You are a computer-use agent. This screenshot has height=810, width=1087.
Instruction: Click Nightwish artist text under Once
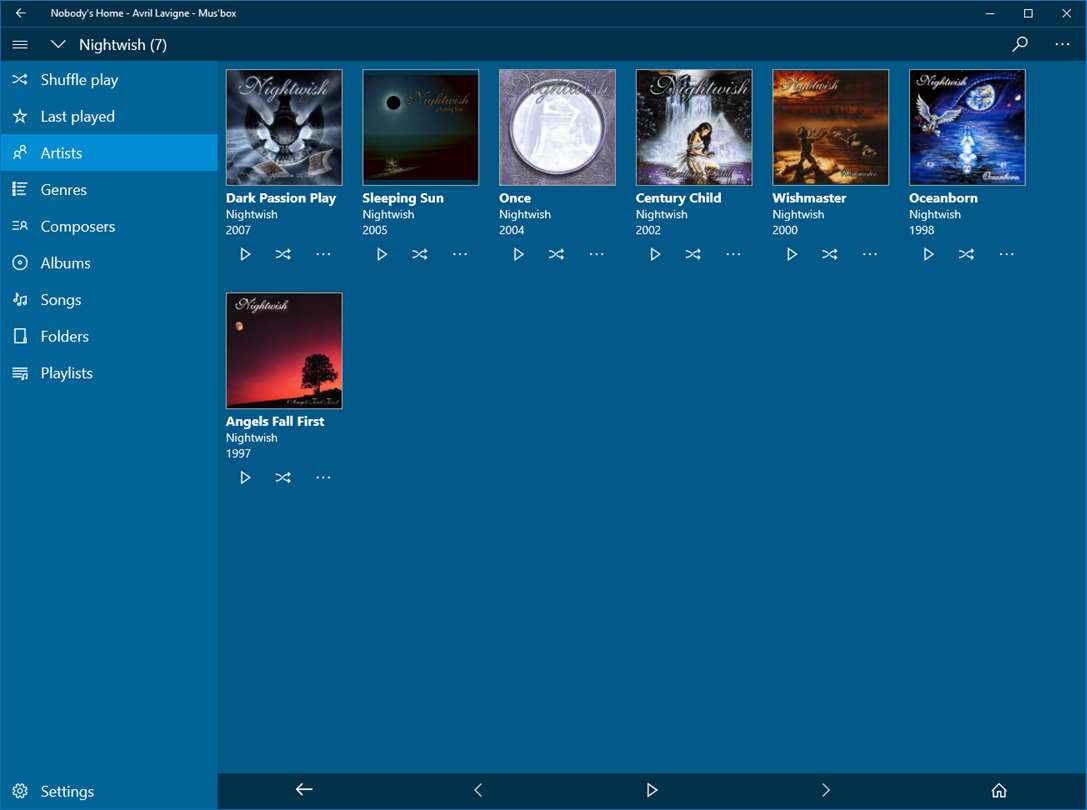[525, 215]
